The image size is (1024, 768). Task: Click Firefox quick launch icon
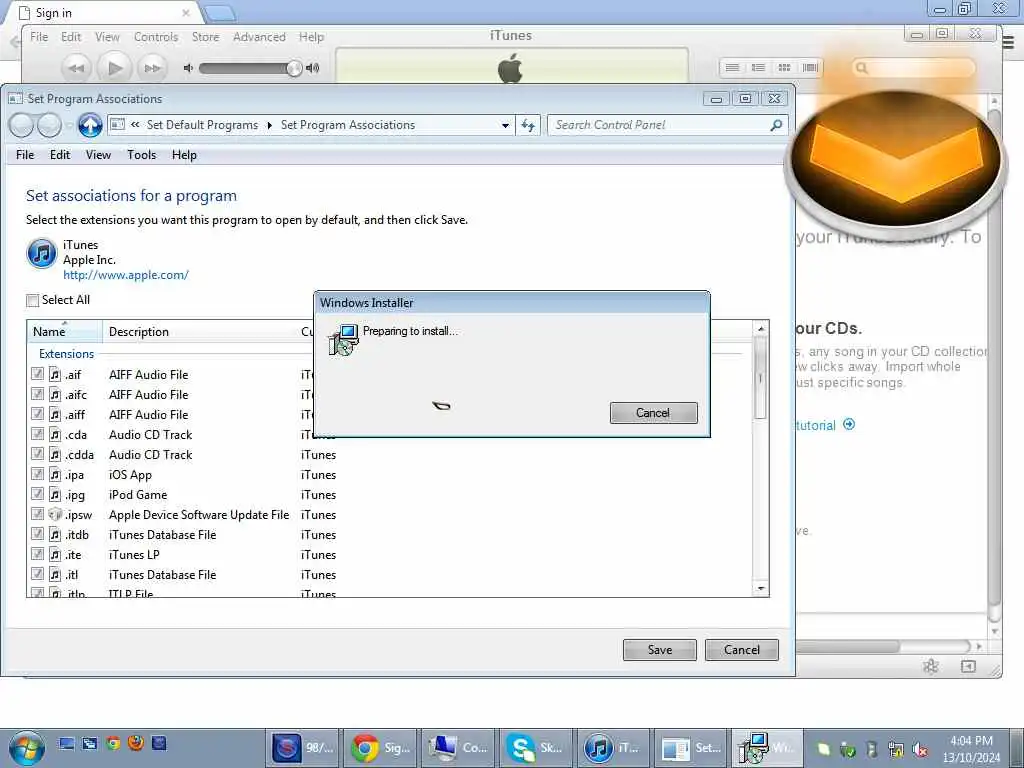pos(135,743)
